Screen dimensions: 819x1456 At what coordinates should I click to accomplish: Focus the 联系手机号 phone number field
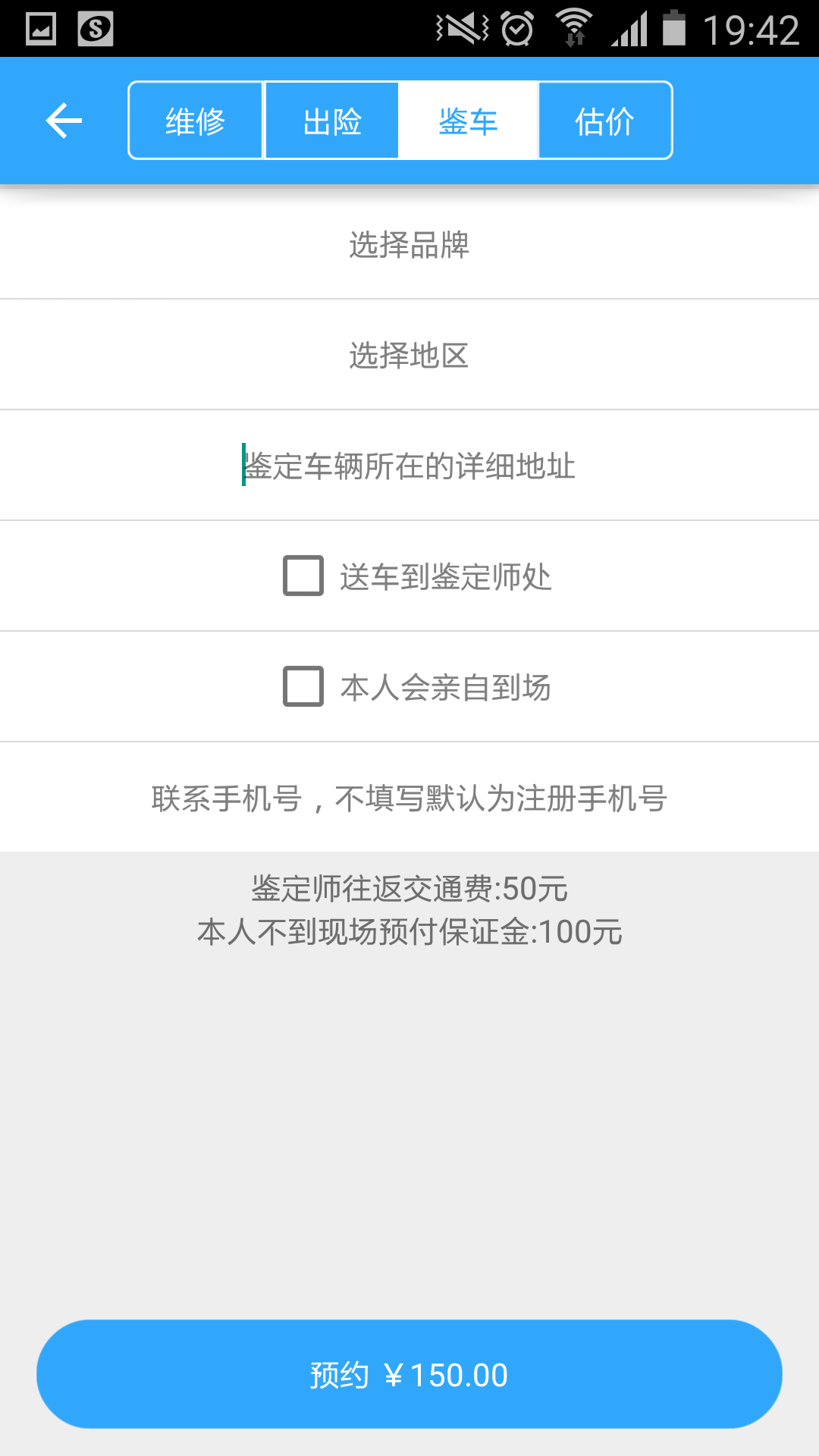[x=409, y=798]
